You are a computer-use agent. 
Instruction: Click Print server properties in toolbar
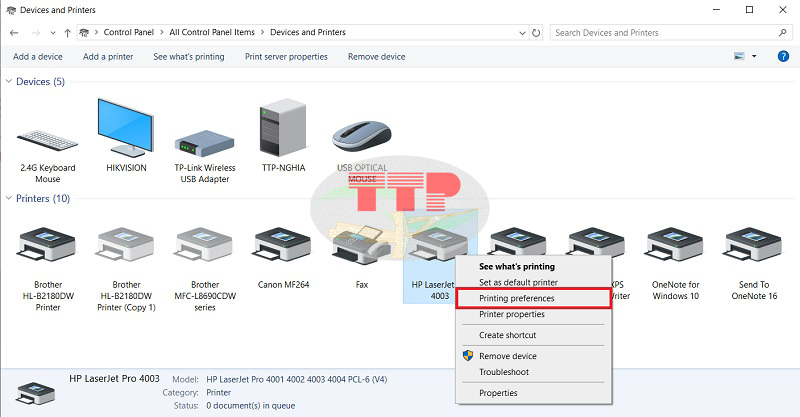click(286, 57)
